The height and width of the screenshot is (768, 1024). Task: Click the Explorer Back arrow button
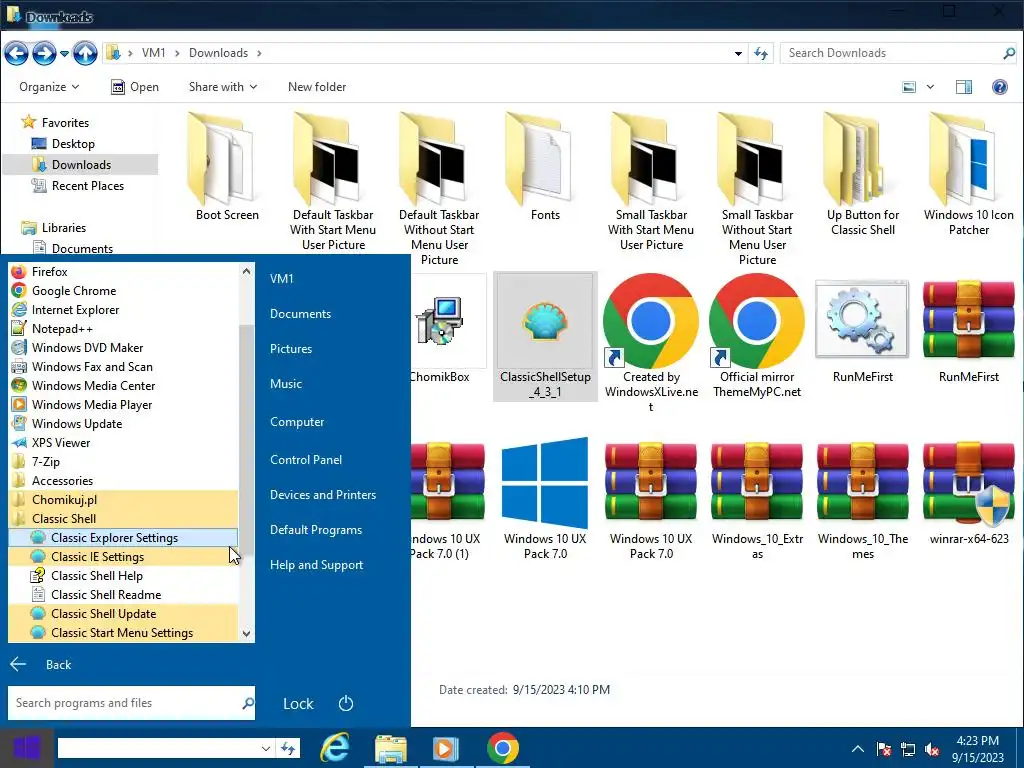(16, 54)
